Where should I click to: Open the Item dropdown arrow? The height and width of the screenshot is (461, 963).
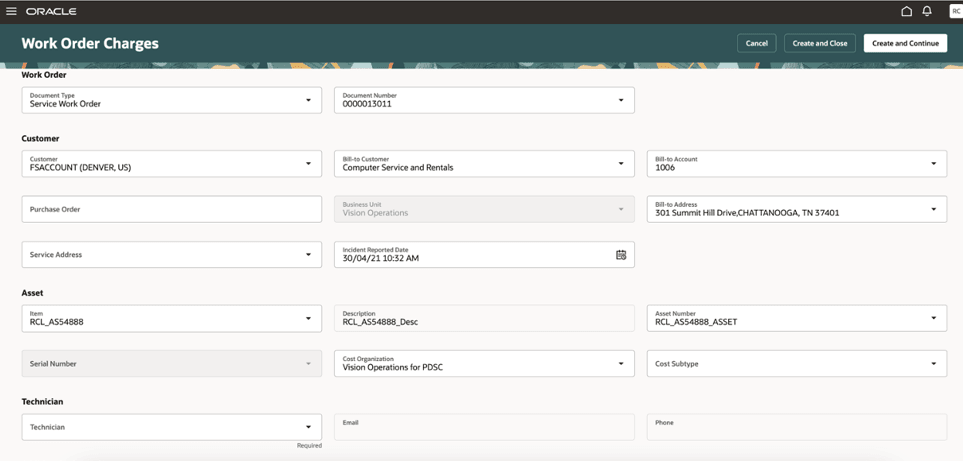pyautogui.click(x=308, y=319)
